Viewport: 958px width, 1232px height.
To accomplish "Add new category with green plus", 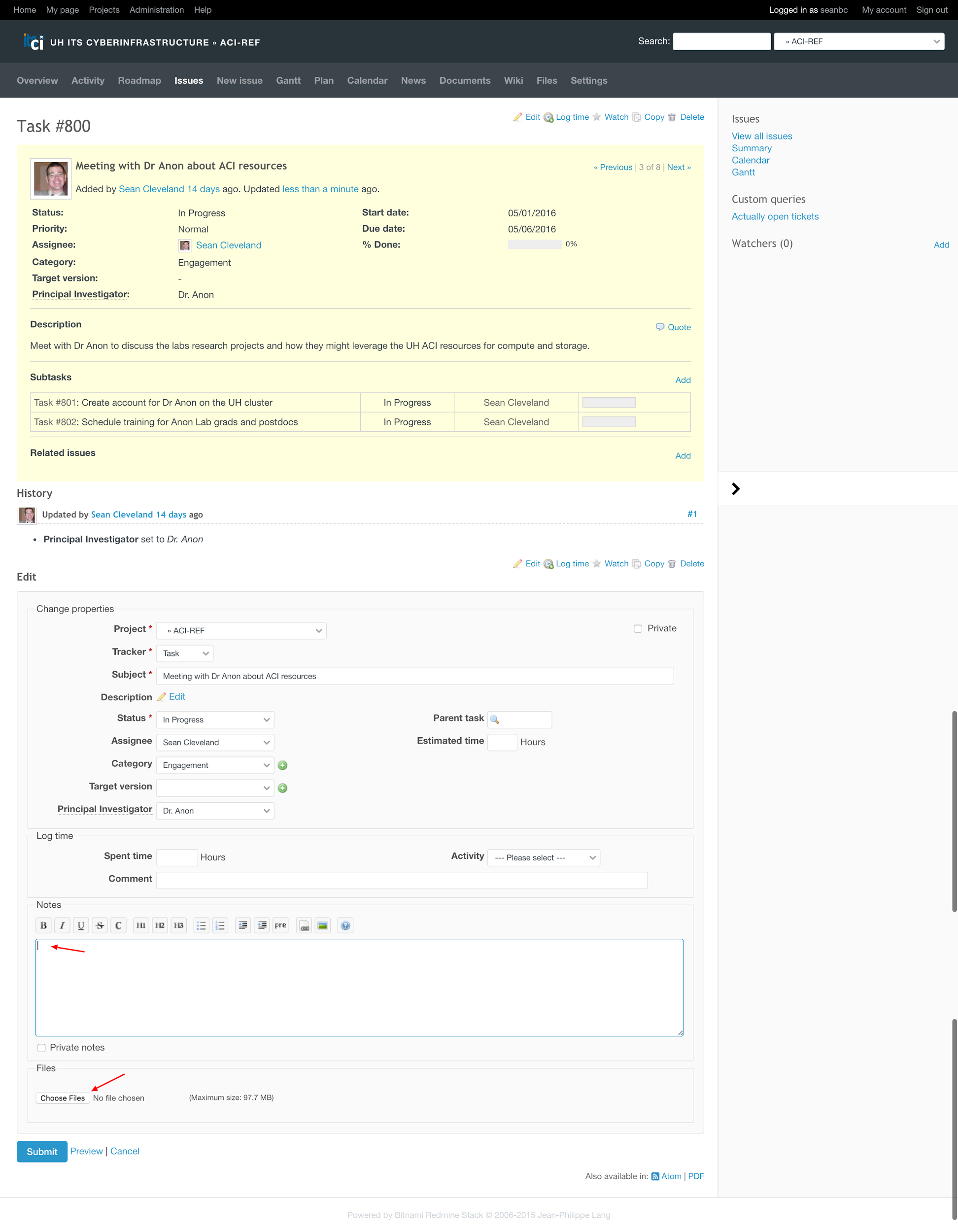I will click(283, 765).
